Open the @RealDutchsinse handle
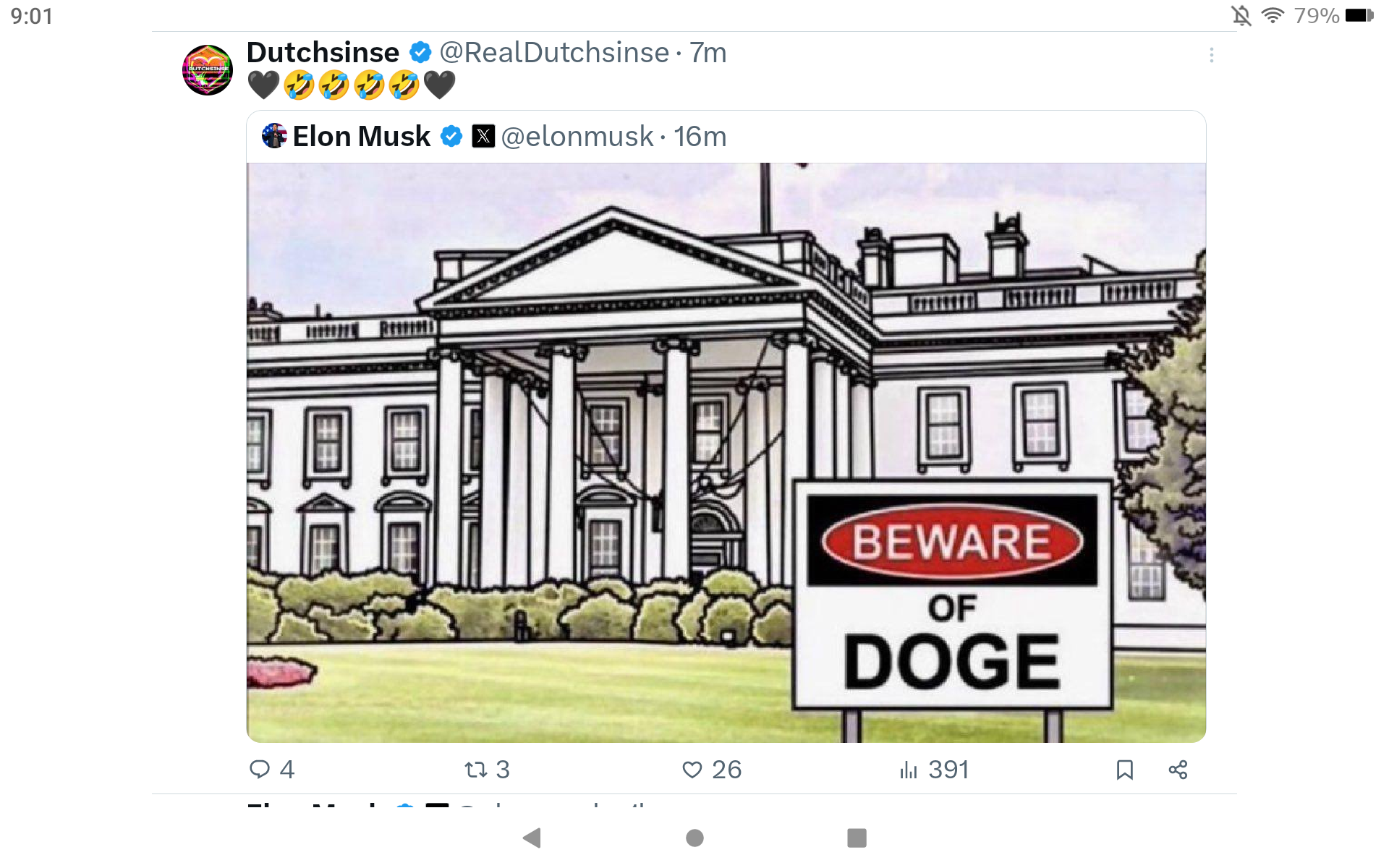Screen dimensions: 1389x868 [x=554, y=53]
